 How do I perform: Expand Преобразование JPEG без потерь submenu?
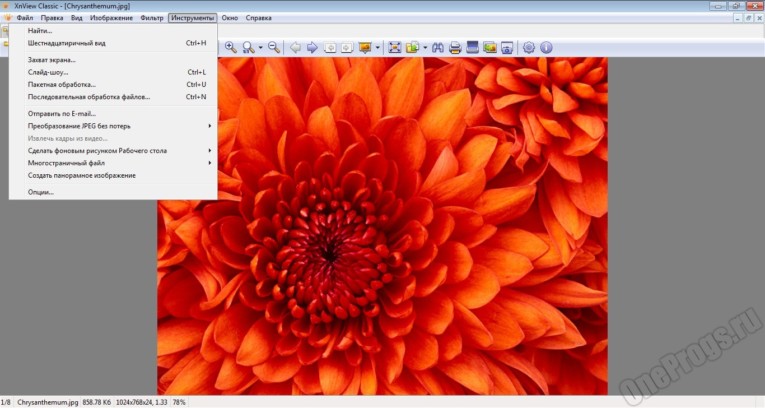(x=113, y=126)
